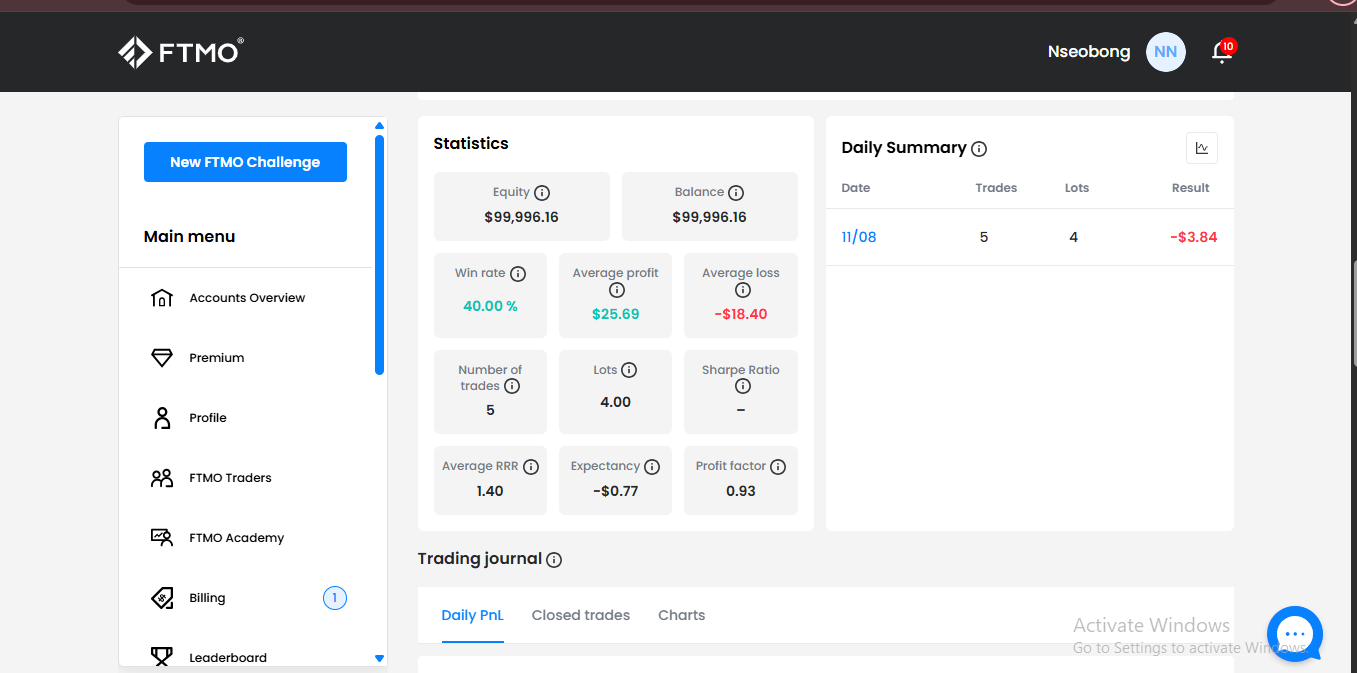Click the Daily Summary info icon
The image size is (1357, 673).
coord(979,149)
